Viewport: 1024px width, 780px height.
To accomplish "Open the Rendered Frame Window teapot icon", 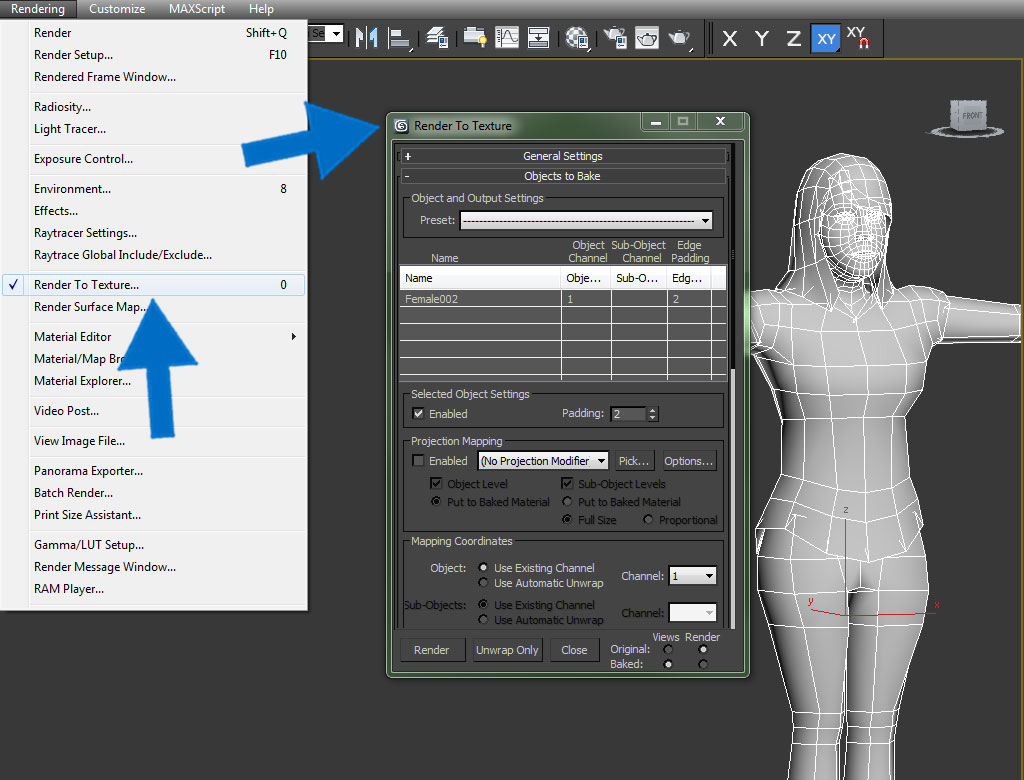I will [x=648, y=38].
